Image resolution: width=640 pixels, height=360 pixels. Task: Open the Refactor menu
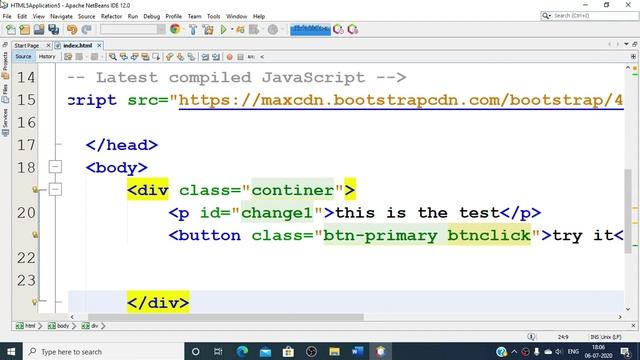(x=111, y=16)
